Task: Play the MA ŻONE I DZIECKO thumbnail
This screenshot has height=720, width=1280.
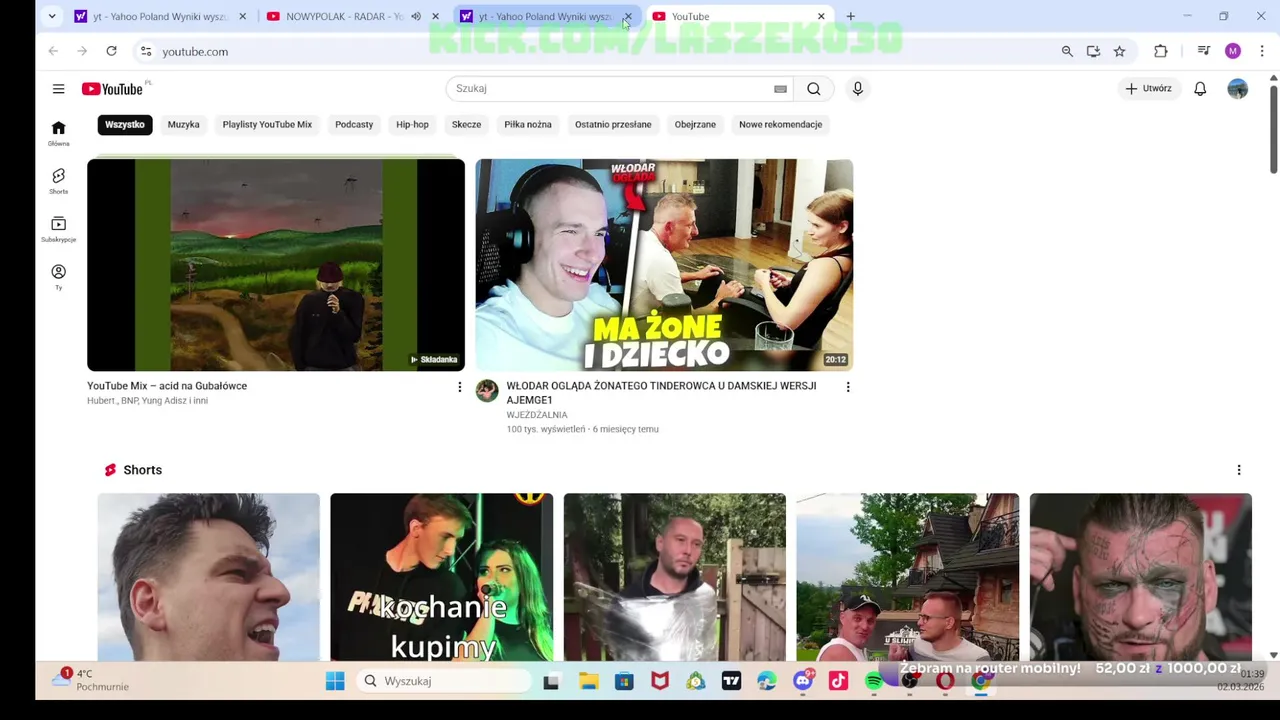Action: pyautogui.click(x=664, y=265)
